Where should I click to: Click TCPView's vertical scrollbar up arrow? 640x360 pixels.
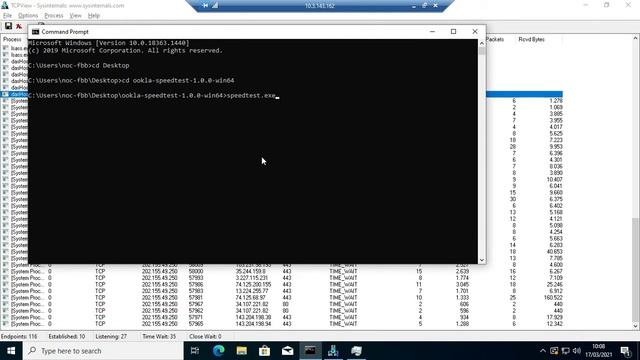(x=636, y=38)
